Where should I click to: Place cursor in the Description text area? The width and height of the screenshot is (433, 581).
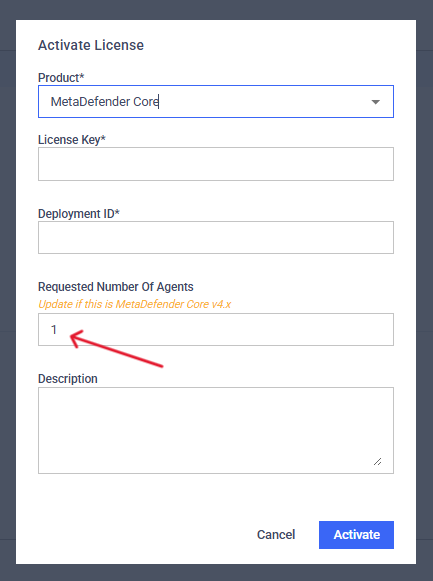(216, 430)
